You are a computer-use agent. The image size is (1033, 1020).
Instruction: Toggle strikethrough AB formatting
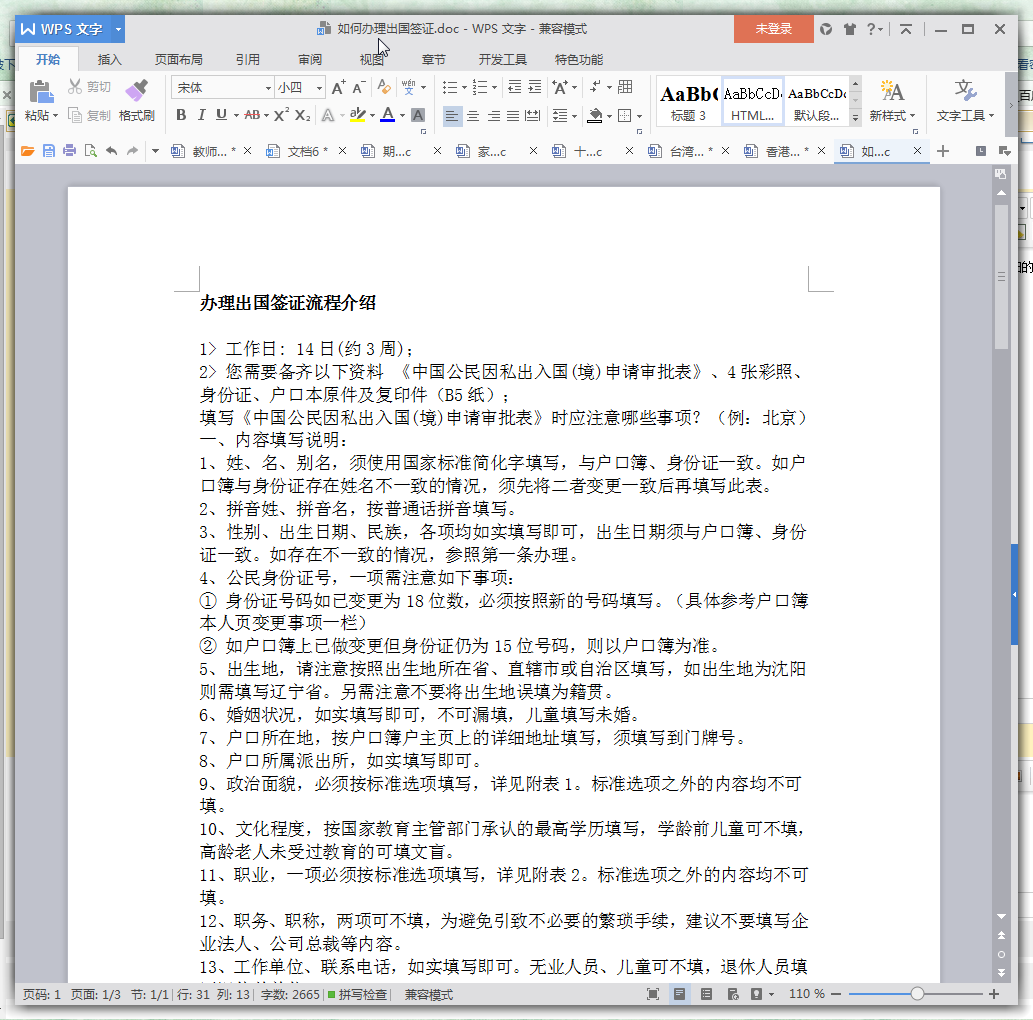[252, 115]
